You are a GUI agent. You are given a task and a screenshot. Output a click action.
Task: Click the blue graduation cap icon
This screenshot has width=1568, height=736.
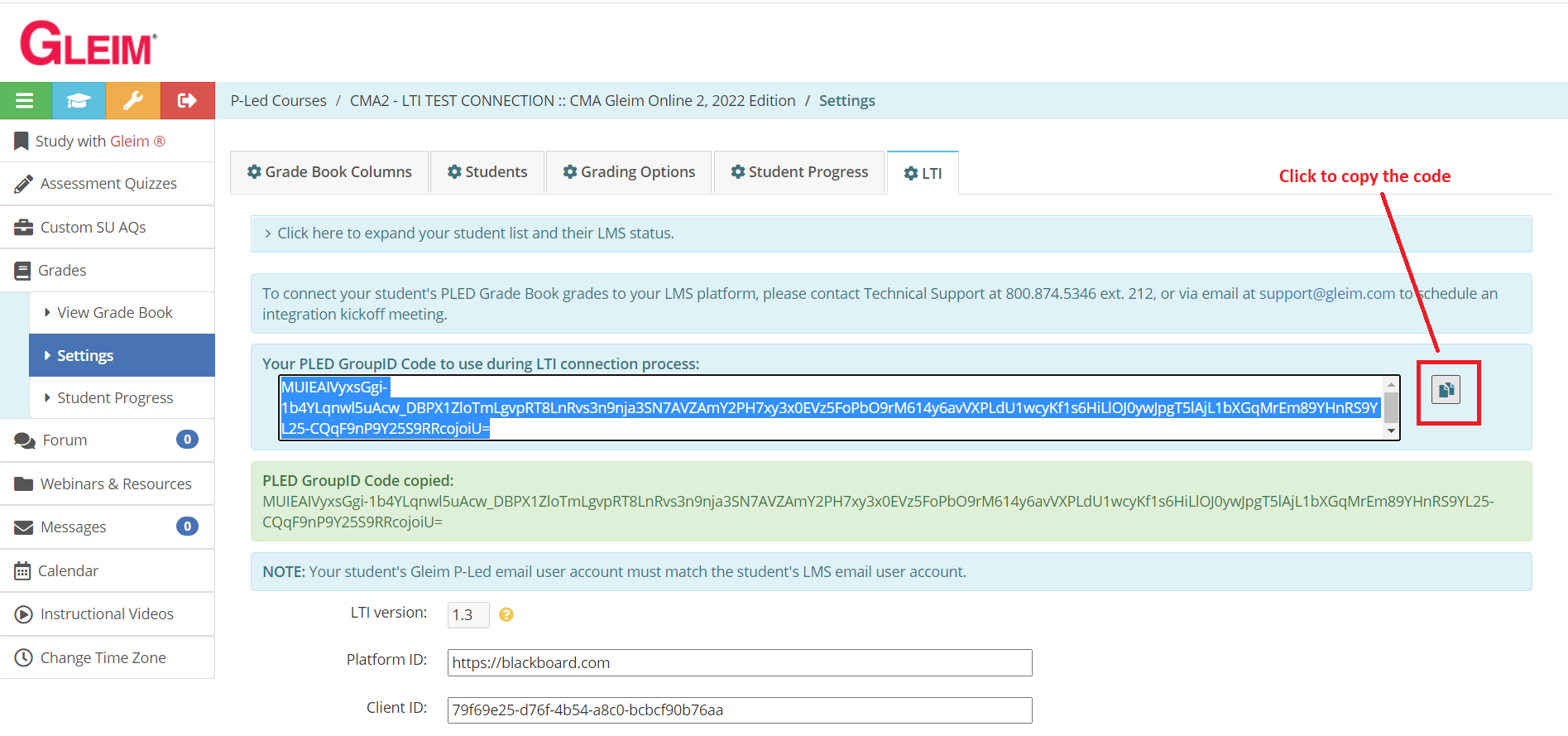[79, 101]
